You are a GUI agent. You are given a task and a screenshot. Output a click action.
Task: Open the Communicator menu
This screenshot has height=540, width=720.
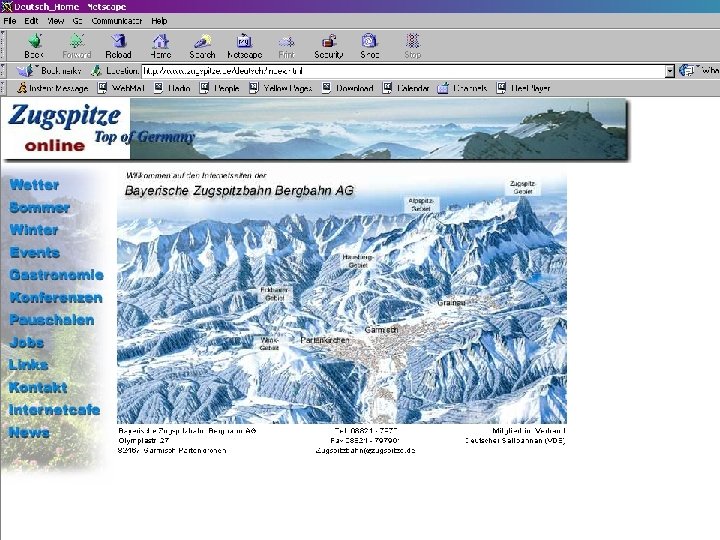click(117, 21)
